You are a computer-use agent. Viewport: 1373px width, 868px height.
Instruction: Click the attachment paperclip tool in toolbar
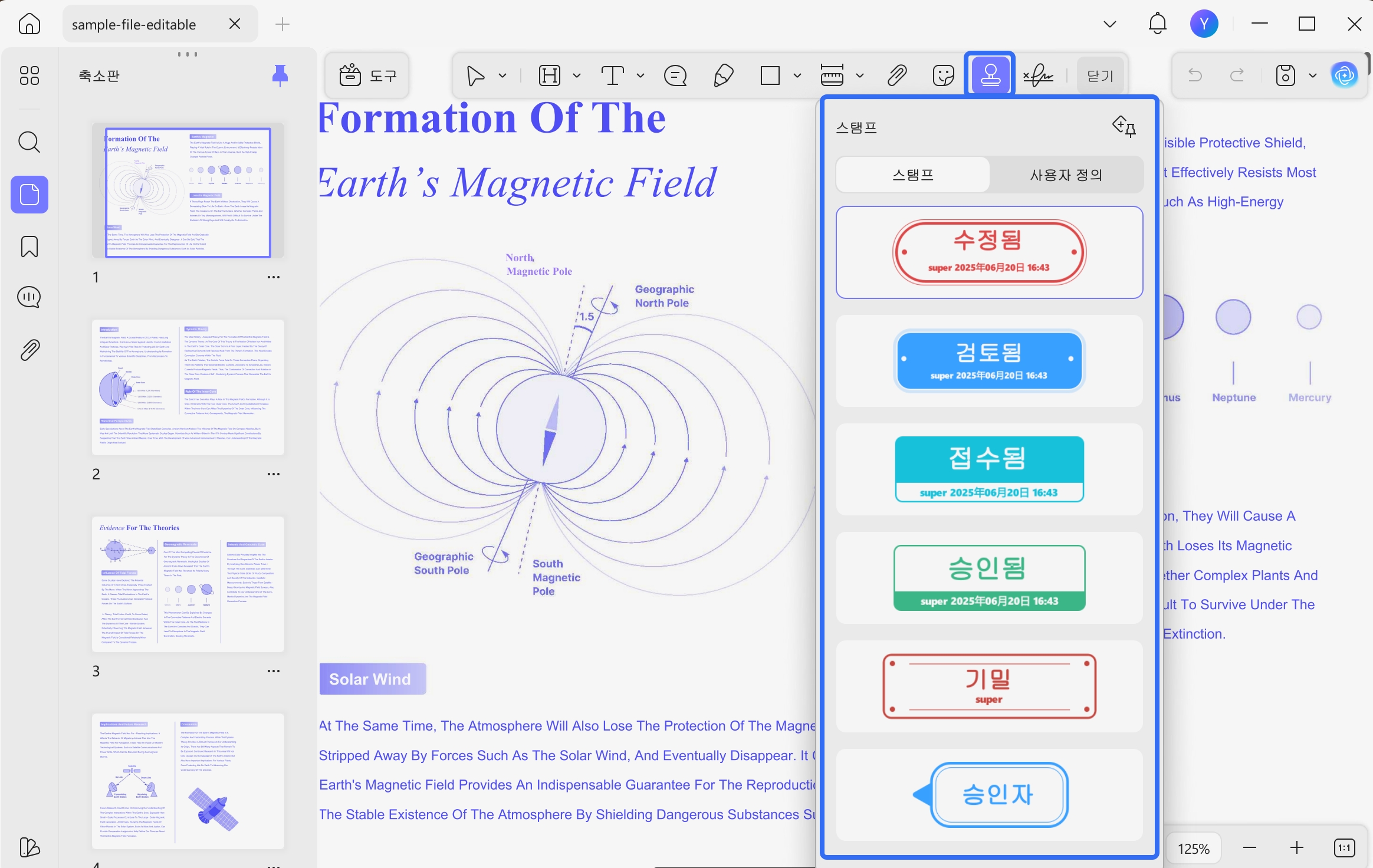pyautogui.click(x=897, y=75)
